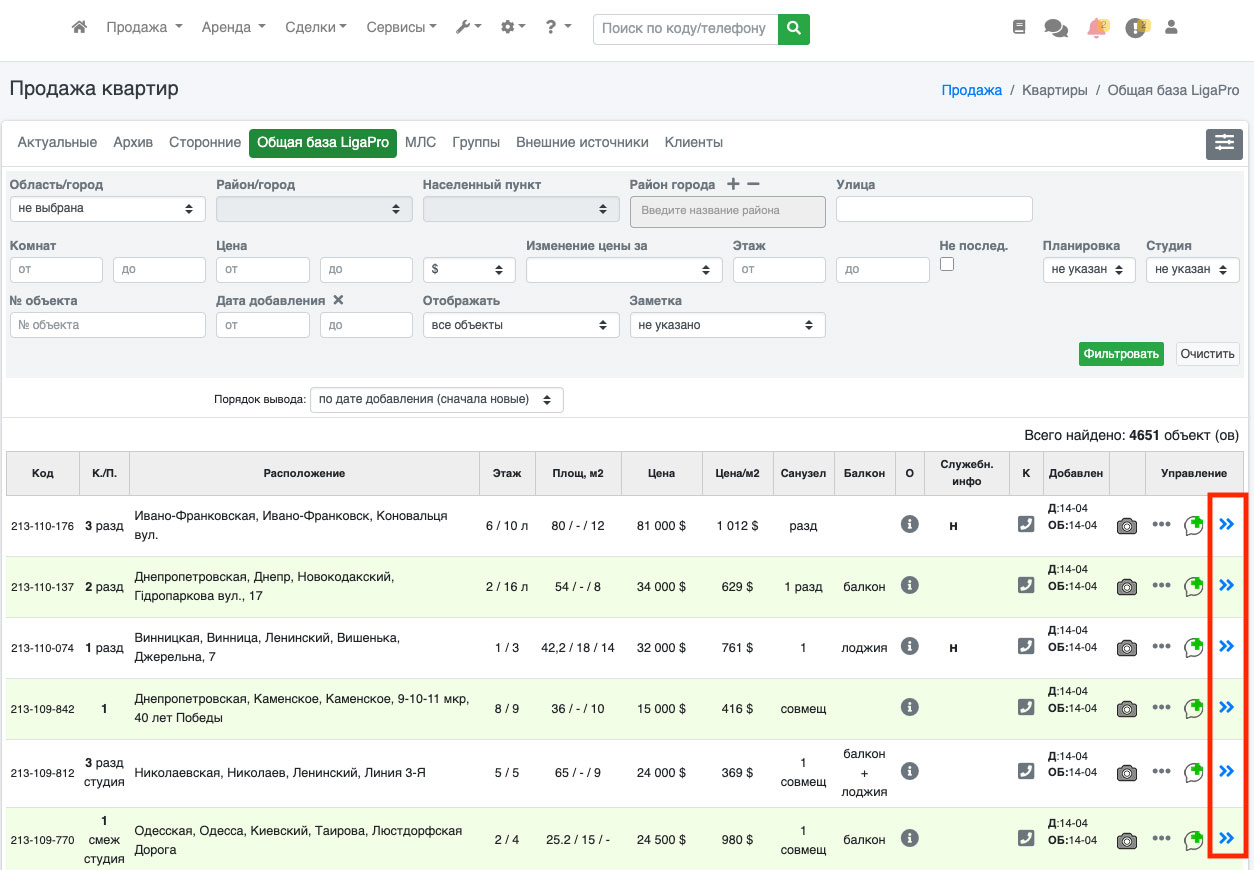
Task: Open the chat messages icon
Action: tap(1056, 28)
